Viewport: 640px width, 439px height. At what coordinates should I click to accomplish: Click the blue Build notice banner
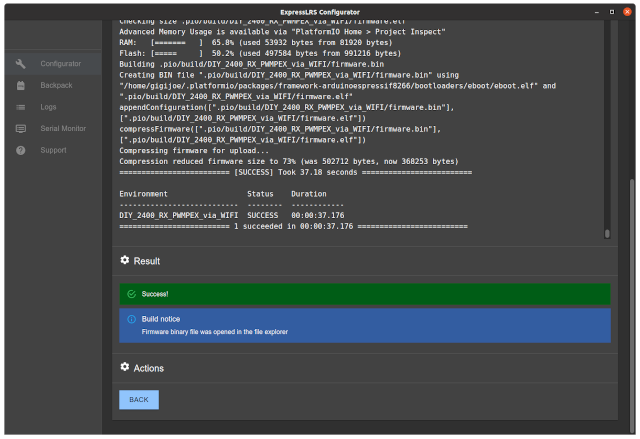[365, 325]
